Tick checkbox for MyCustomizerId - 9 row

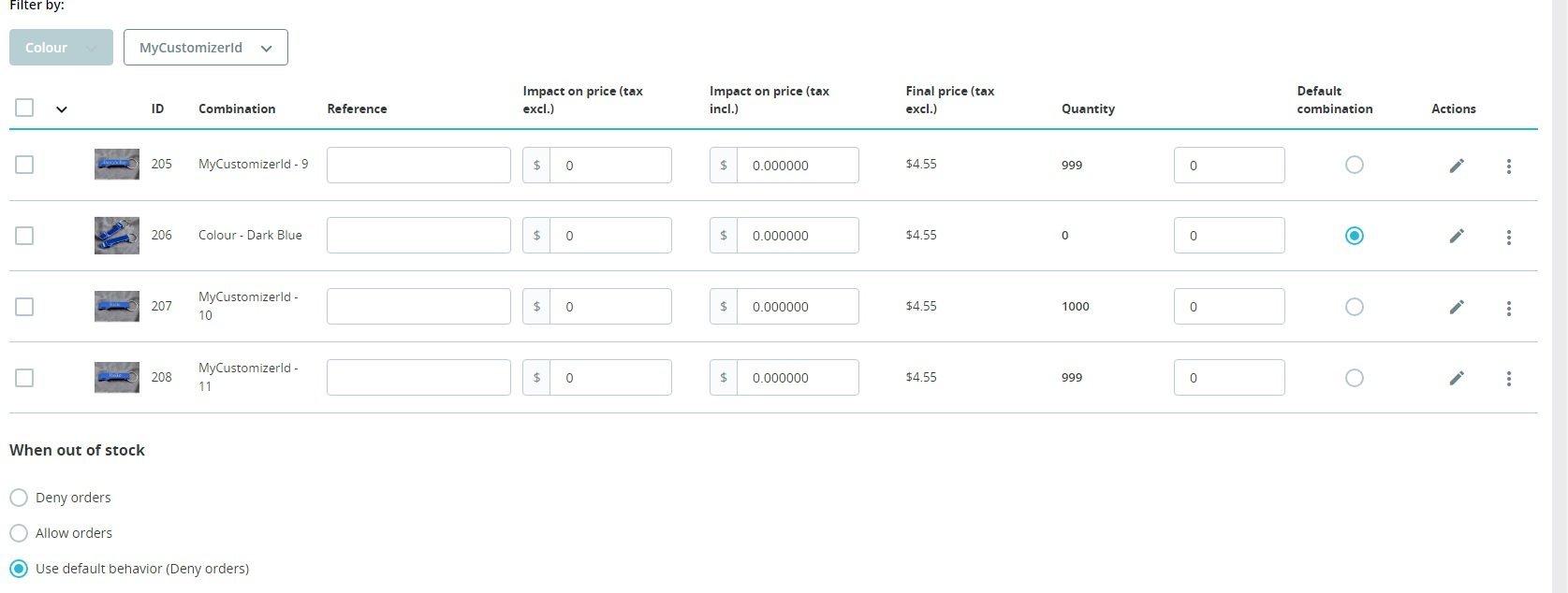tap(24, 165)
